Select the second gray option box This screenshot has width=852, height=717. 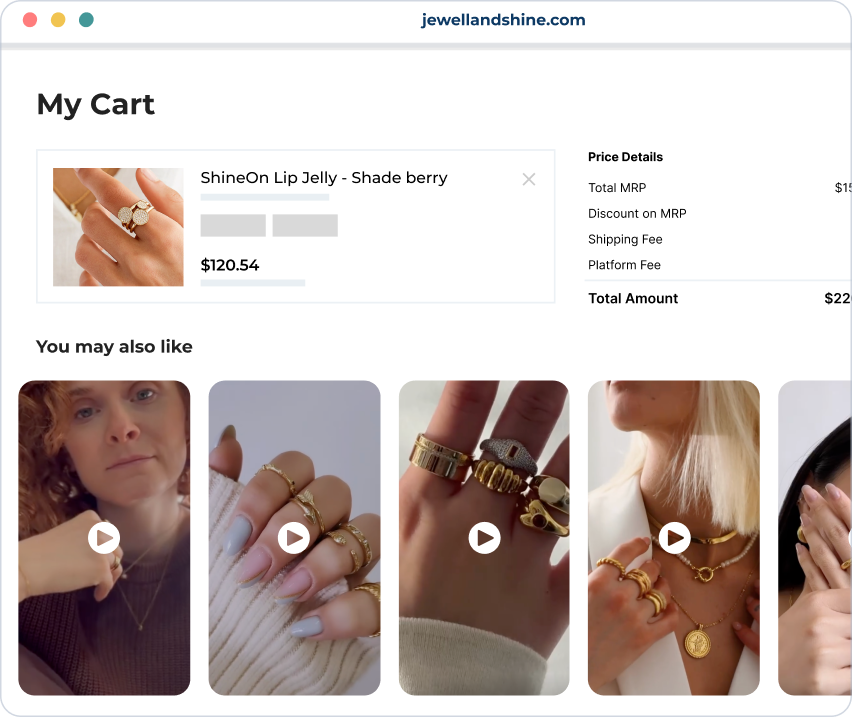305,225
